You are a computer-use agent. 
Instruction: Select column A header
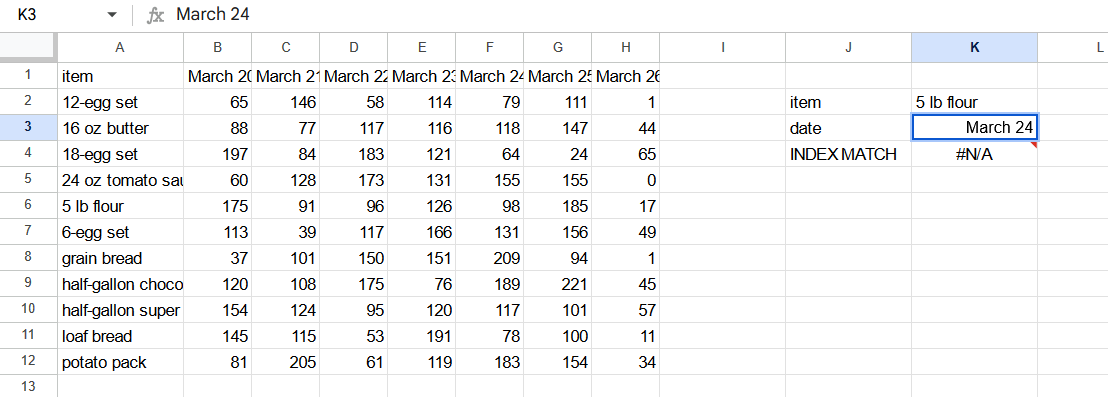tap(120, 47)
